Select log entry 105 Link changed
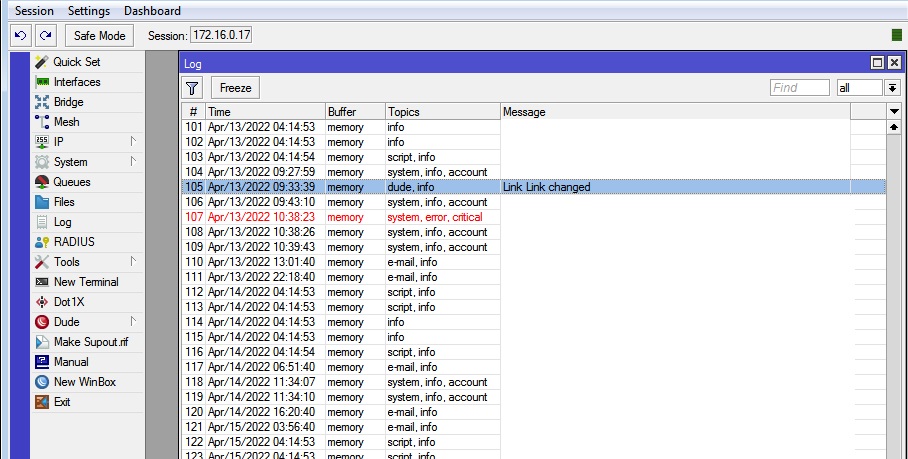The height and width of the screenshot is (459, 908). coord(533,187)
